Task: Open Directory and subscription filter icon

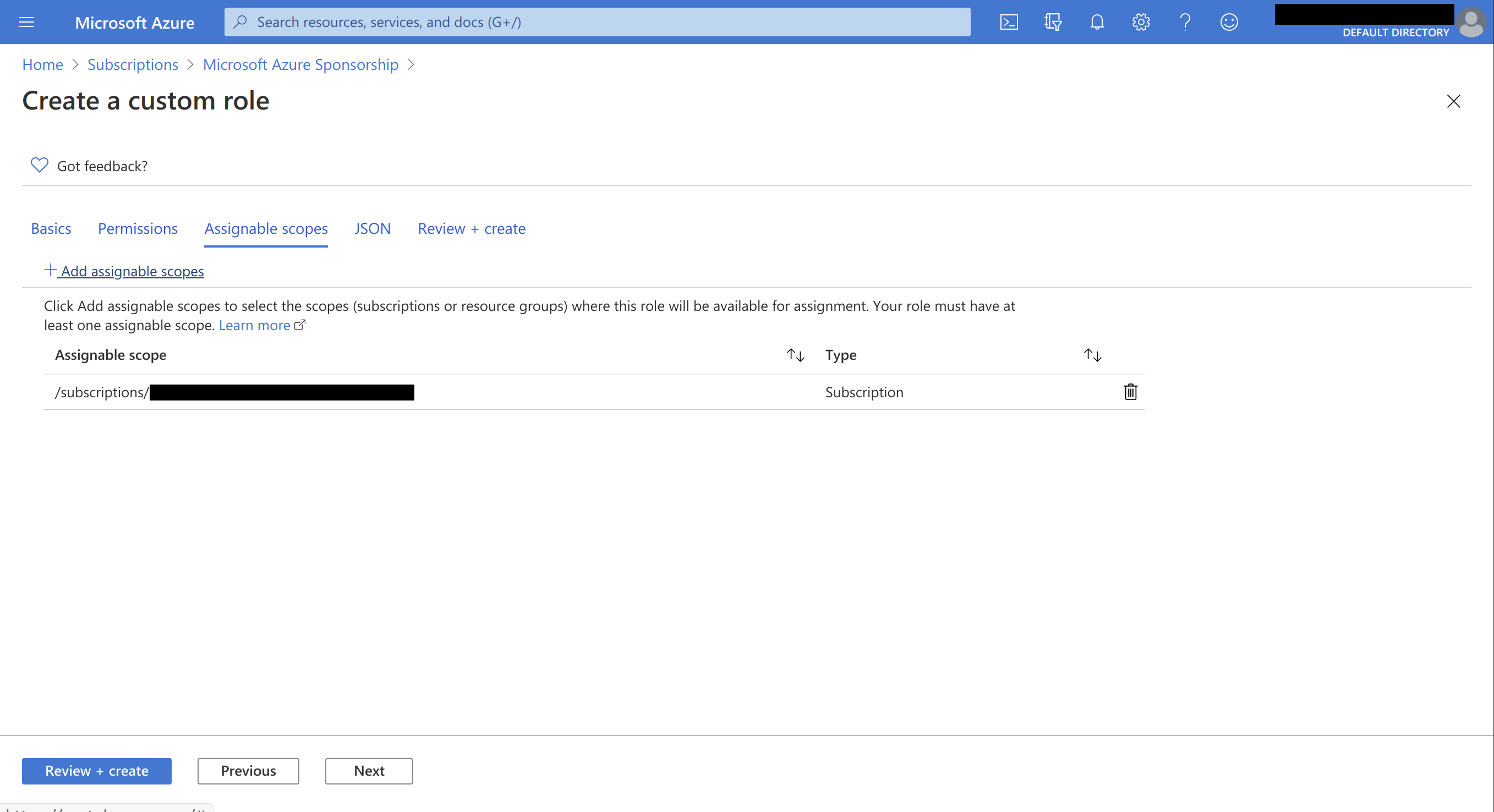Action: click(x=1053, y=22)
